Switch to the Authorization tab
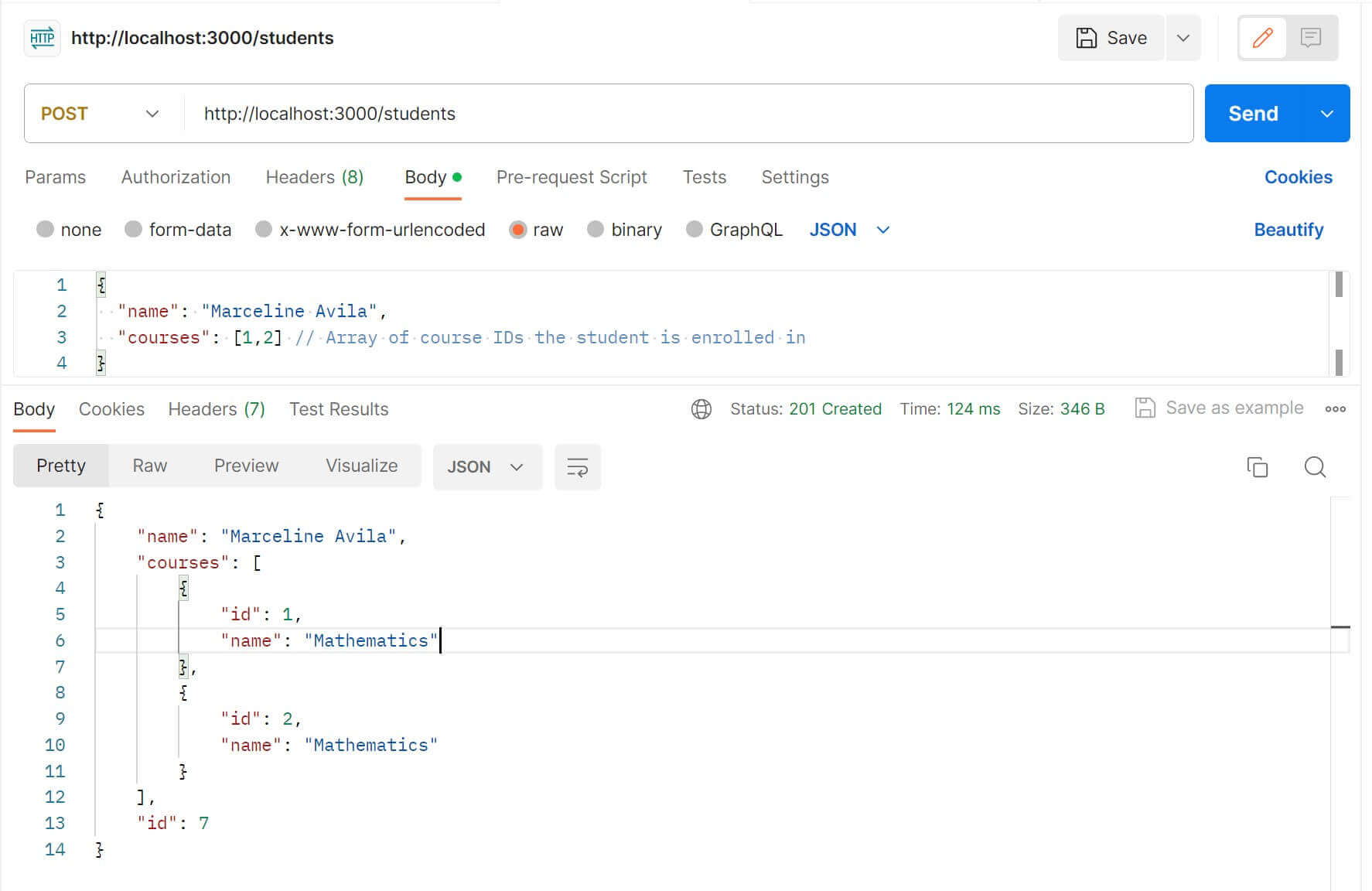Viewport: 1372px width, 891px height. (x=176, y=177)
